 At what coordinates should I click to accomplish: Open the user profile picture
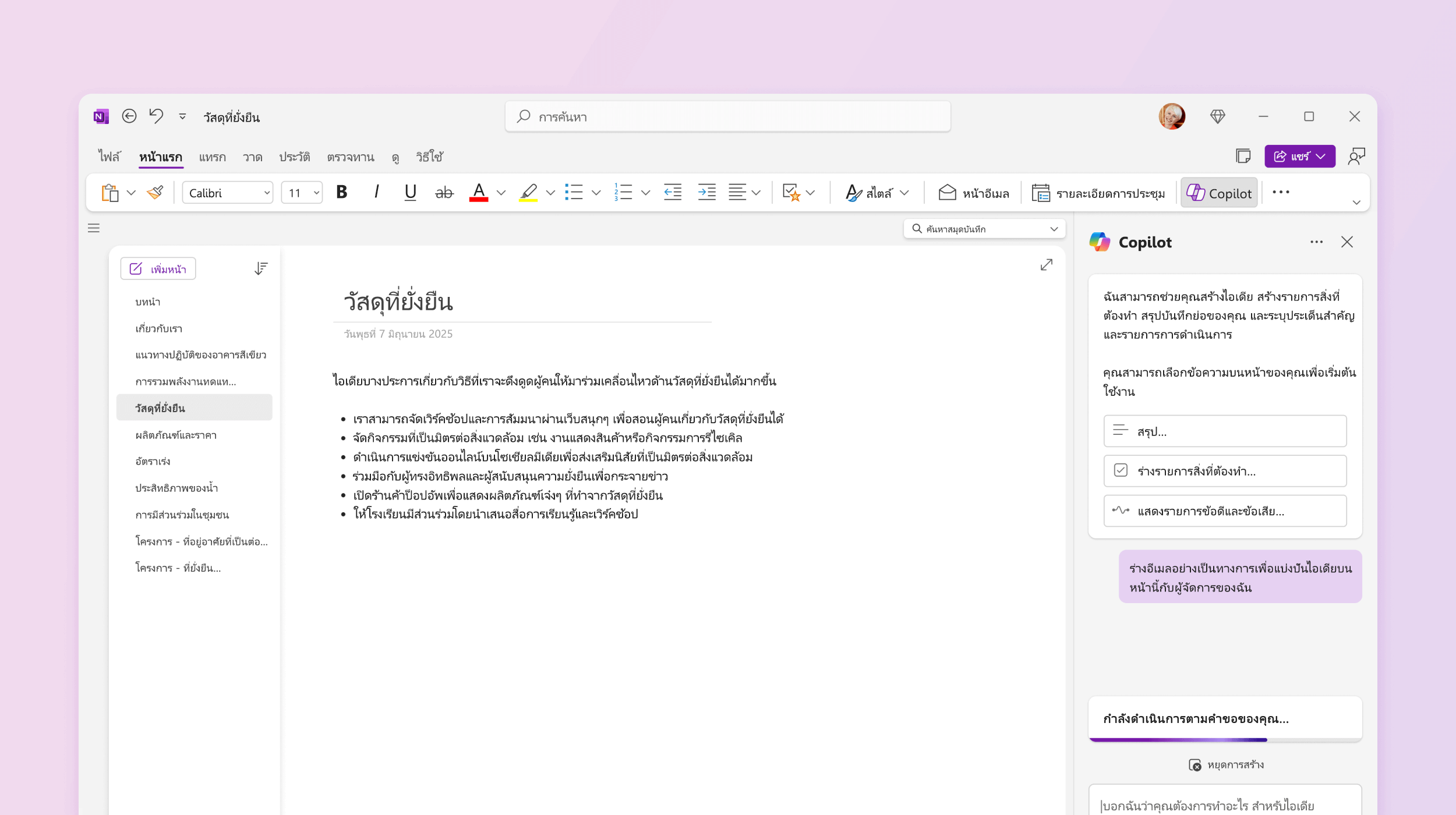(x=1172, y=116)
